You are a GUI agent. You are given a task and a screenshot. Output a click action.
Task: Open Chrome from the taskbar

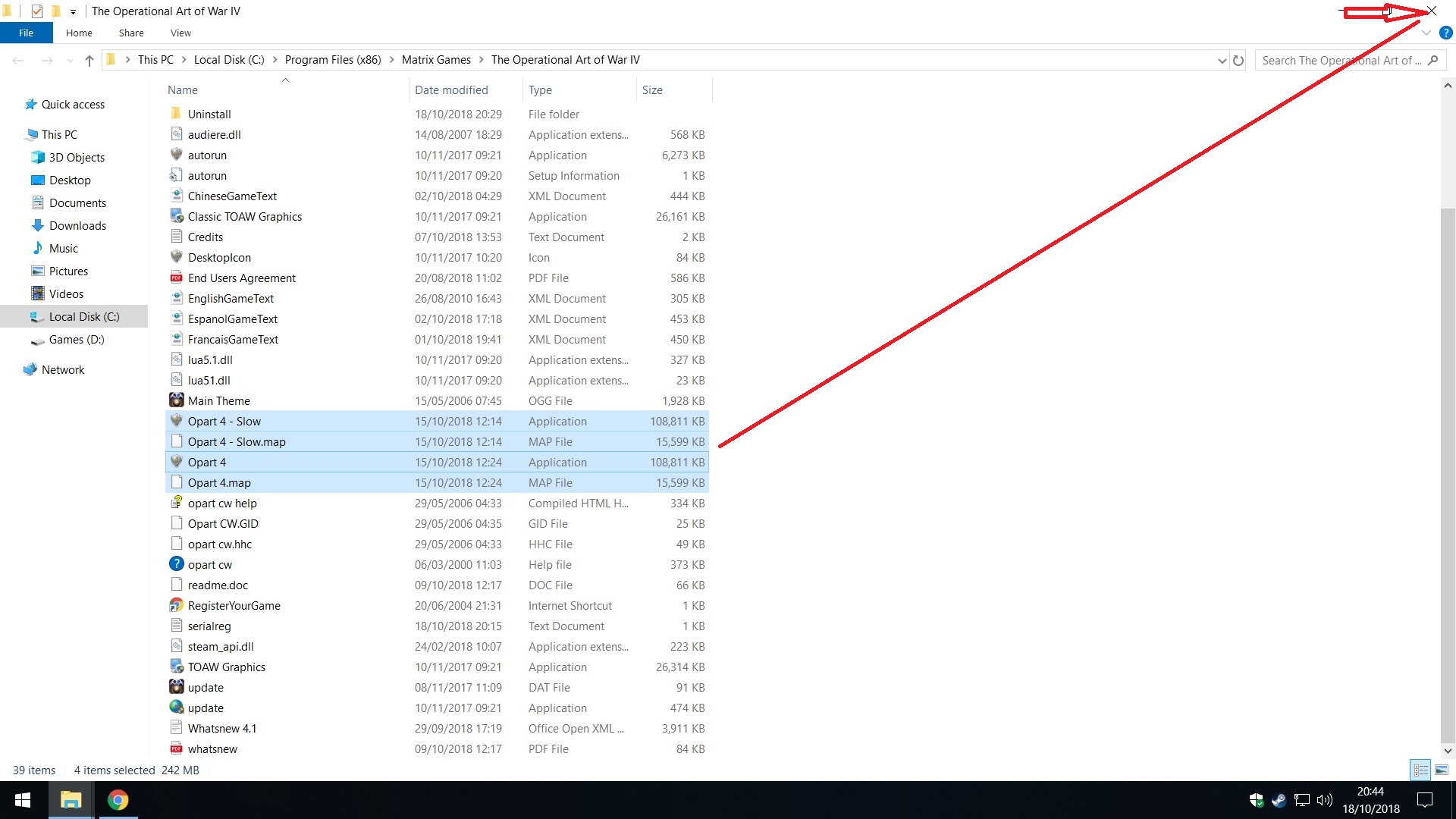click(118, 800)
